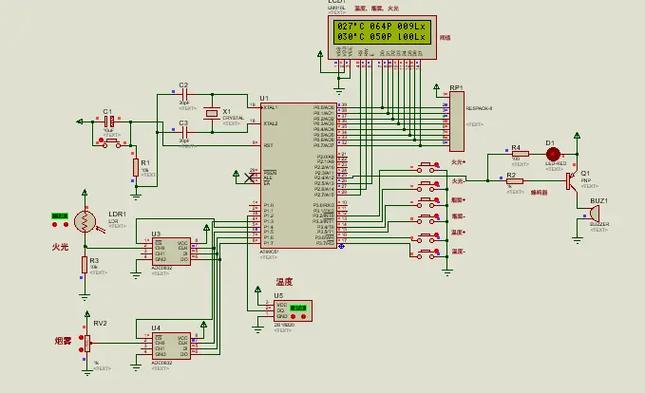Click the U3 ADC0832 chip
This screenshot has width=645, height=393.
tap(172, 251)
